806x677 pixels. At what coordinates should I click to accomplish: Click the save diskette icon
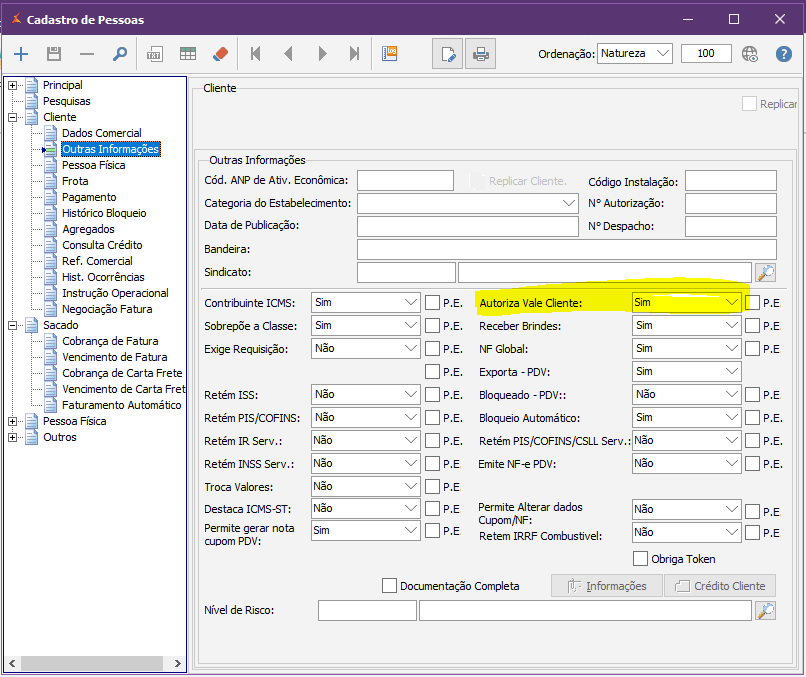click(x=54, y=54)
